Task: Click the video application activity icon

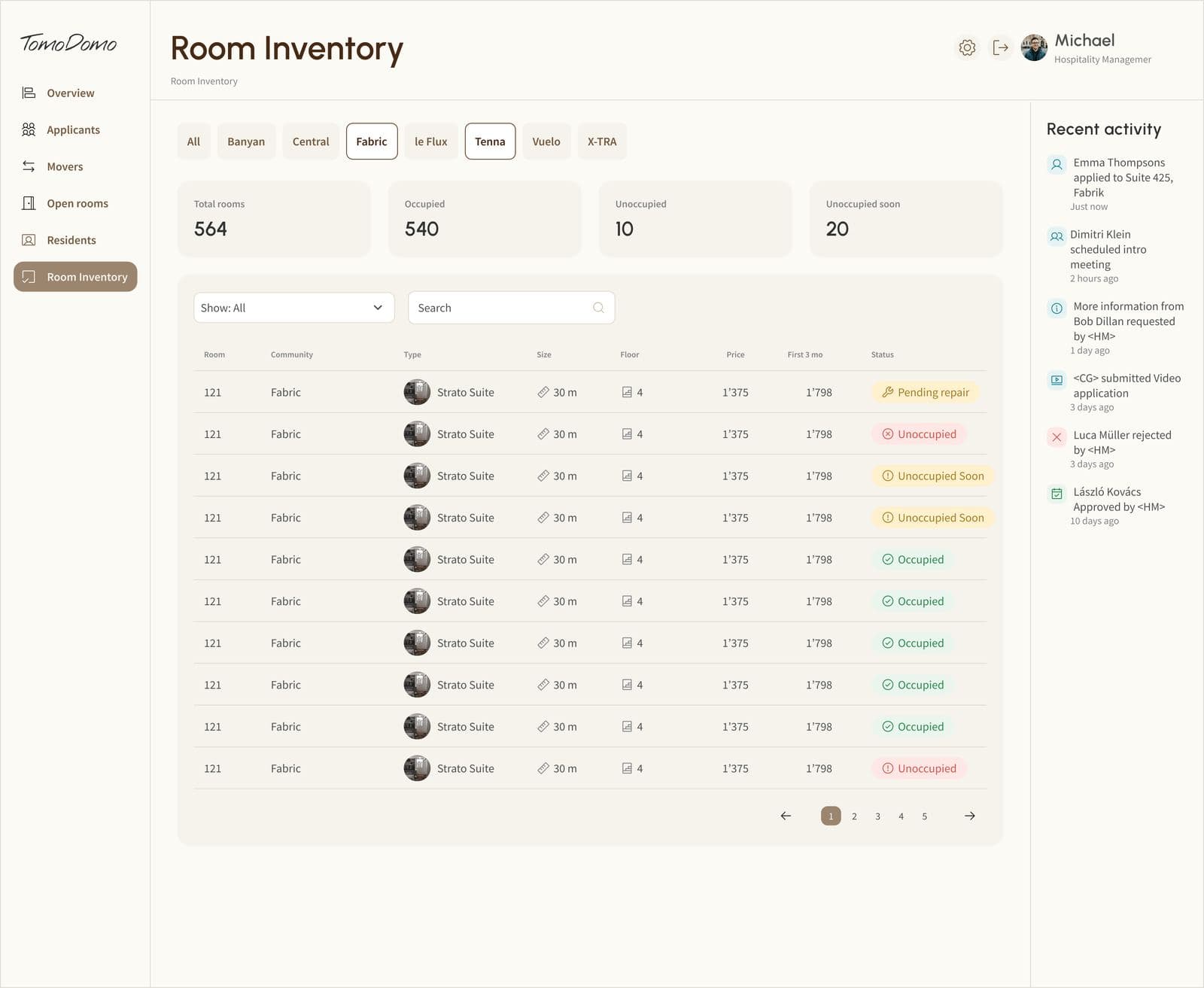Action: pyautogui.click(x=1057, y=380)
